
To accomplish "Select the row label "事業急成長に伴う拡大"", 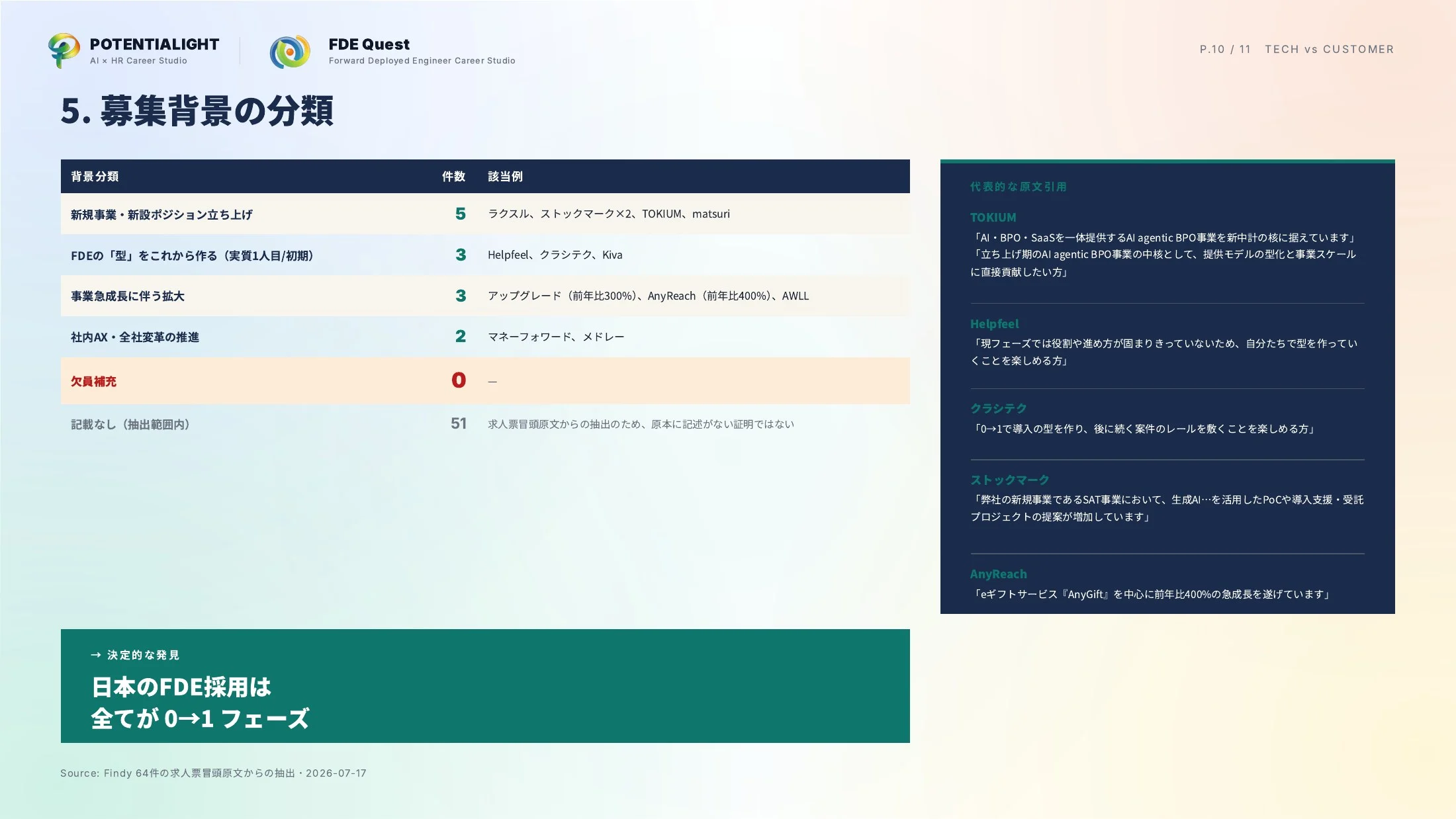I will (128, 296).
